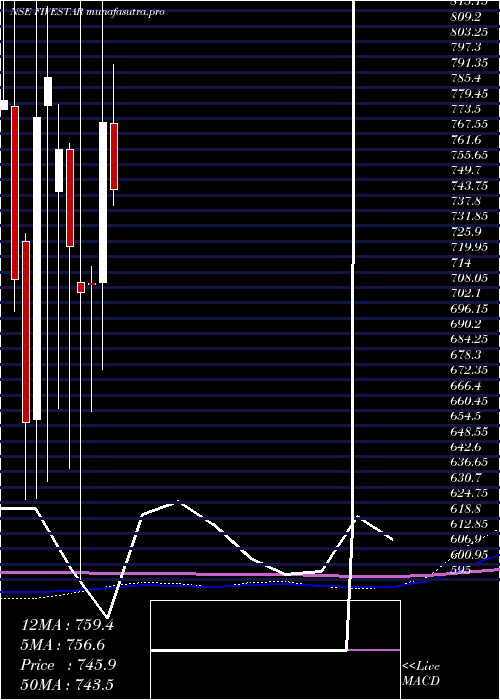Select the 737.8 price axis label

pyautogui.click(x=466, y=201)
